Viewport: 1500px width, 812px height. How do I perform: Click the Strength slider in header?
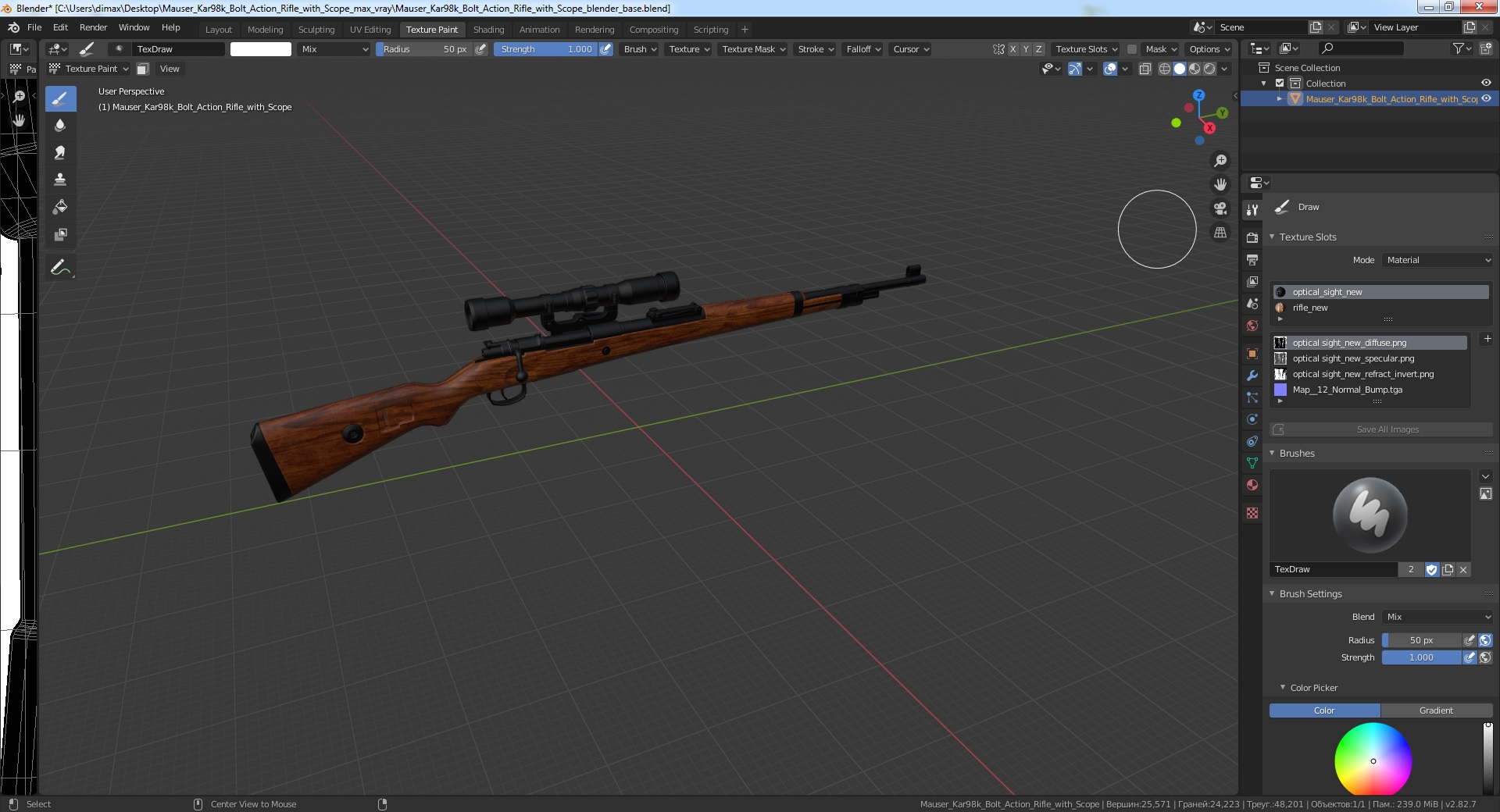(545, 49)
